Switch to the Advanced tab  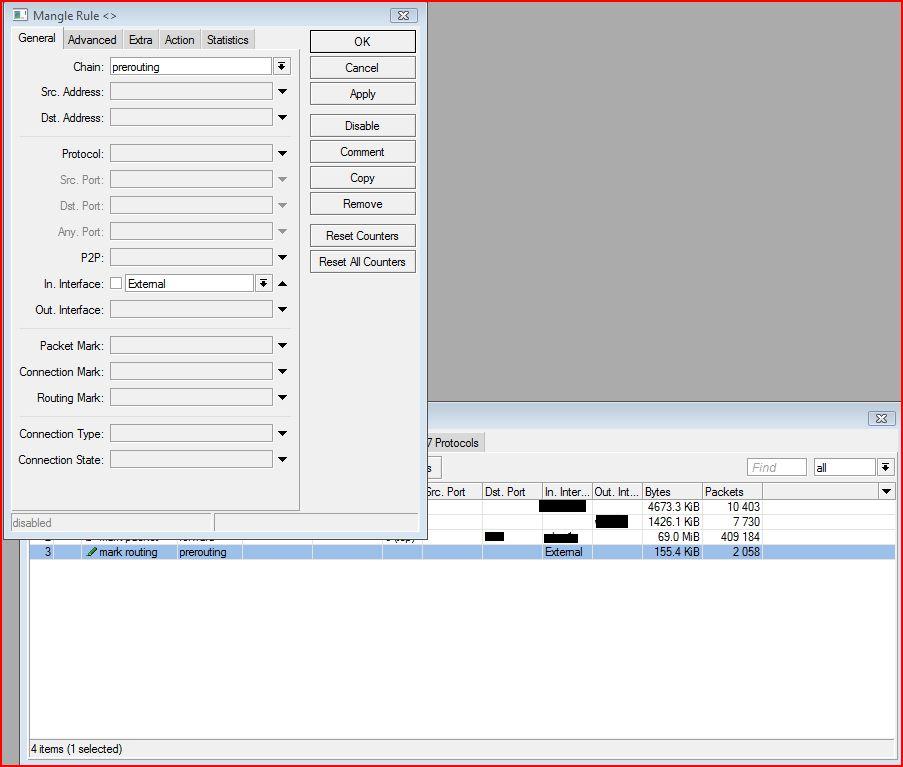tap(92, 40)
